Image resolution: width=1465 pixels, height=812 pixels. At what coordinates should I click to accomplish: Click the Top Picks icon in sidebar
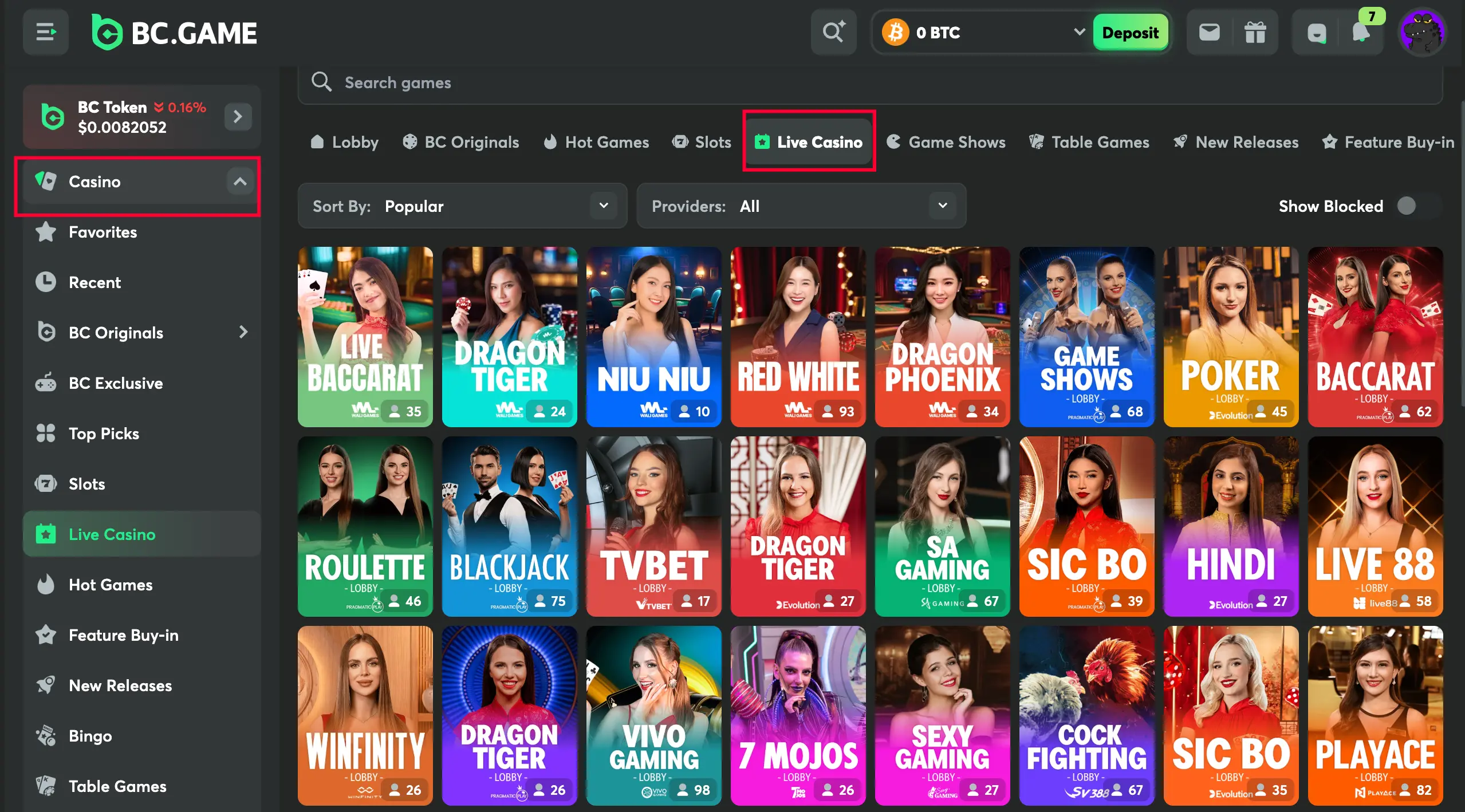pos(46,433)
